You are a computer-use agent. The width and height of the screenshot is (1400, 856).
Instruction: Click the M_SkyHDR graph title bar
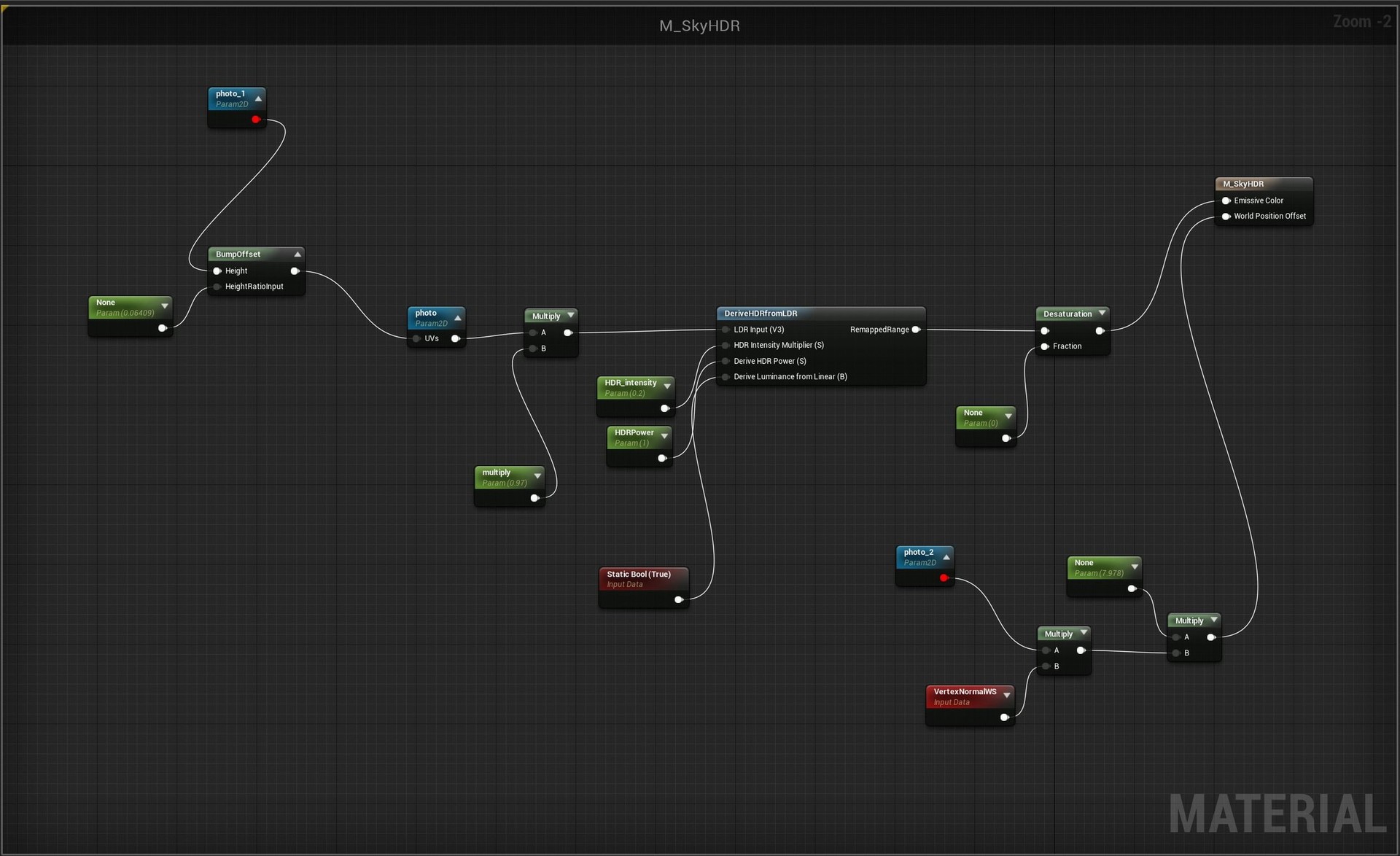coord(699,26)
